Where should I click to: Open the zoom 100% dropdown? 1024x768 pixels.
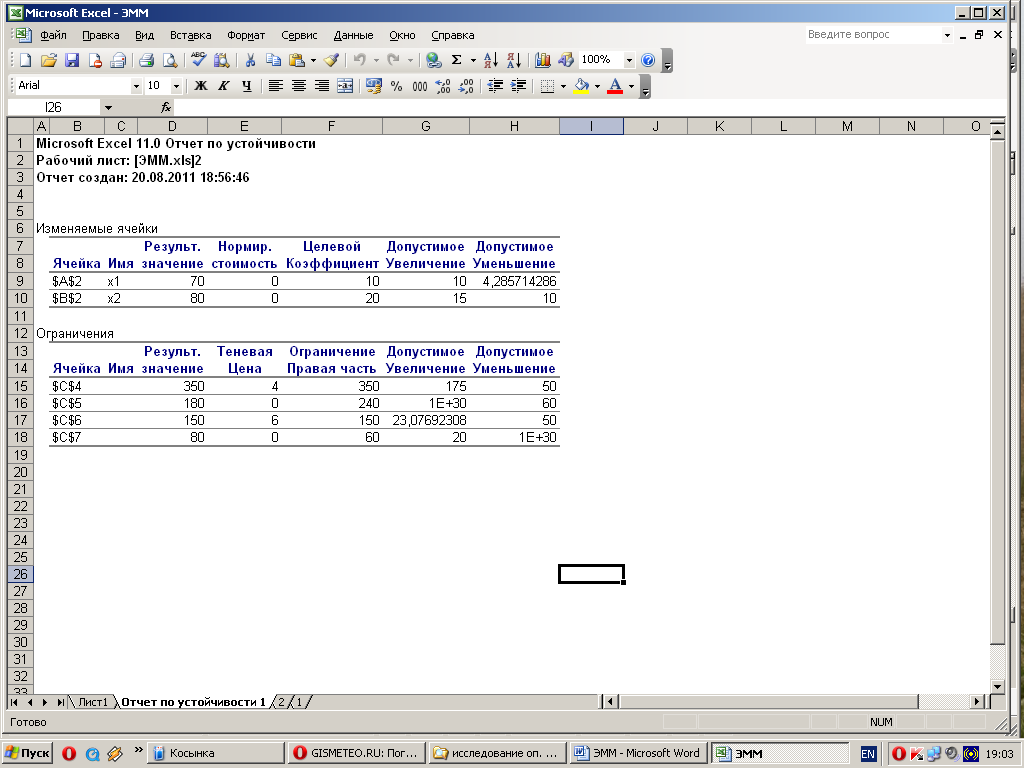[629, 60]
